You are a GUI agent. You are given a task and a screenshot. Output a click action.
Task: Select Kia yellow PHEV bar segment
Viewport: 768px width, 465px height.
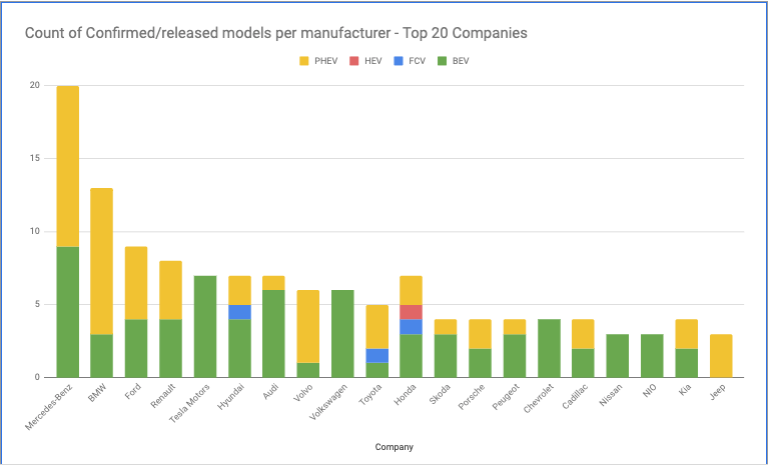[686, 334]
